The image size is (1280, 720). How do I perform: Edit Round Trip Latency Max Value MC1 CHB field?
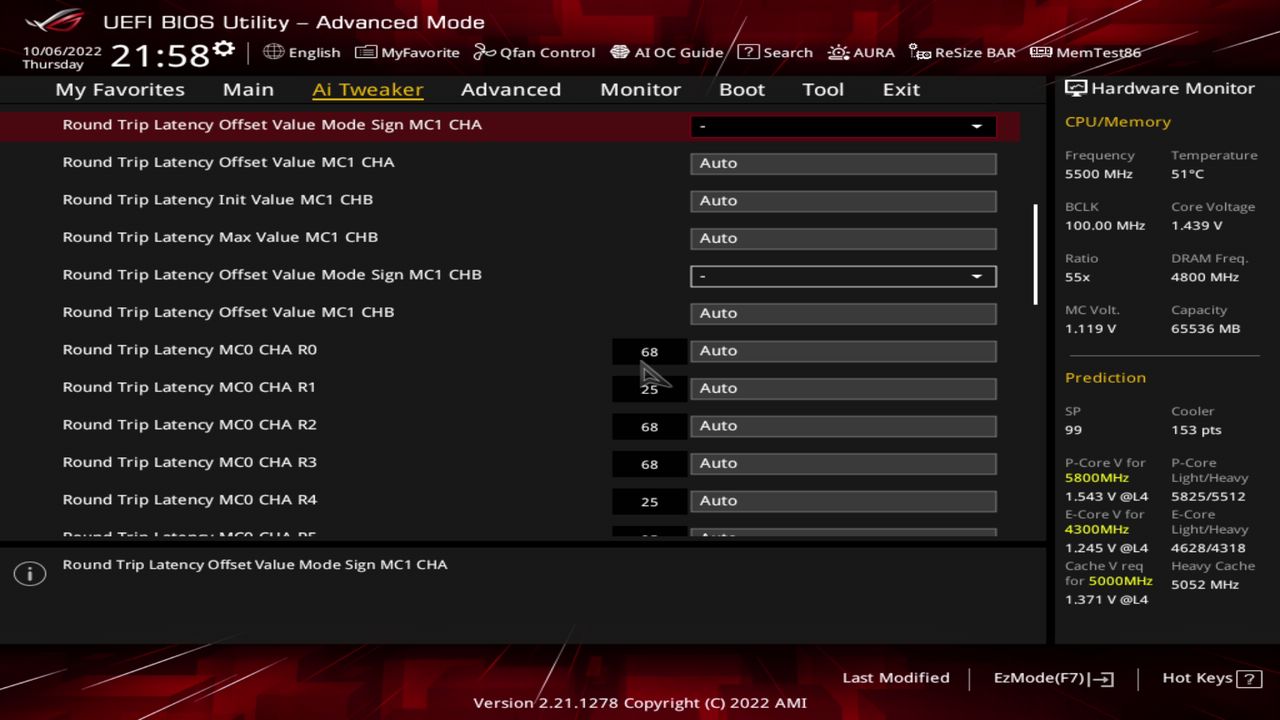point(843,238)
